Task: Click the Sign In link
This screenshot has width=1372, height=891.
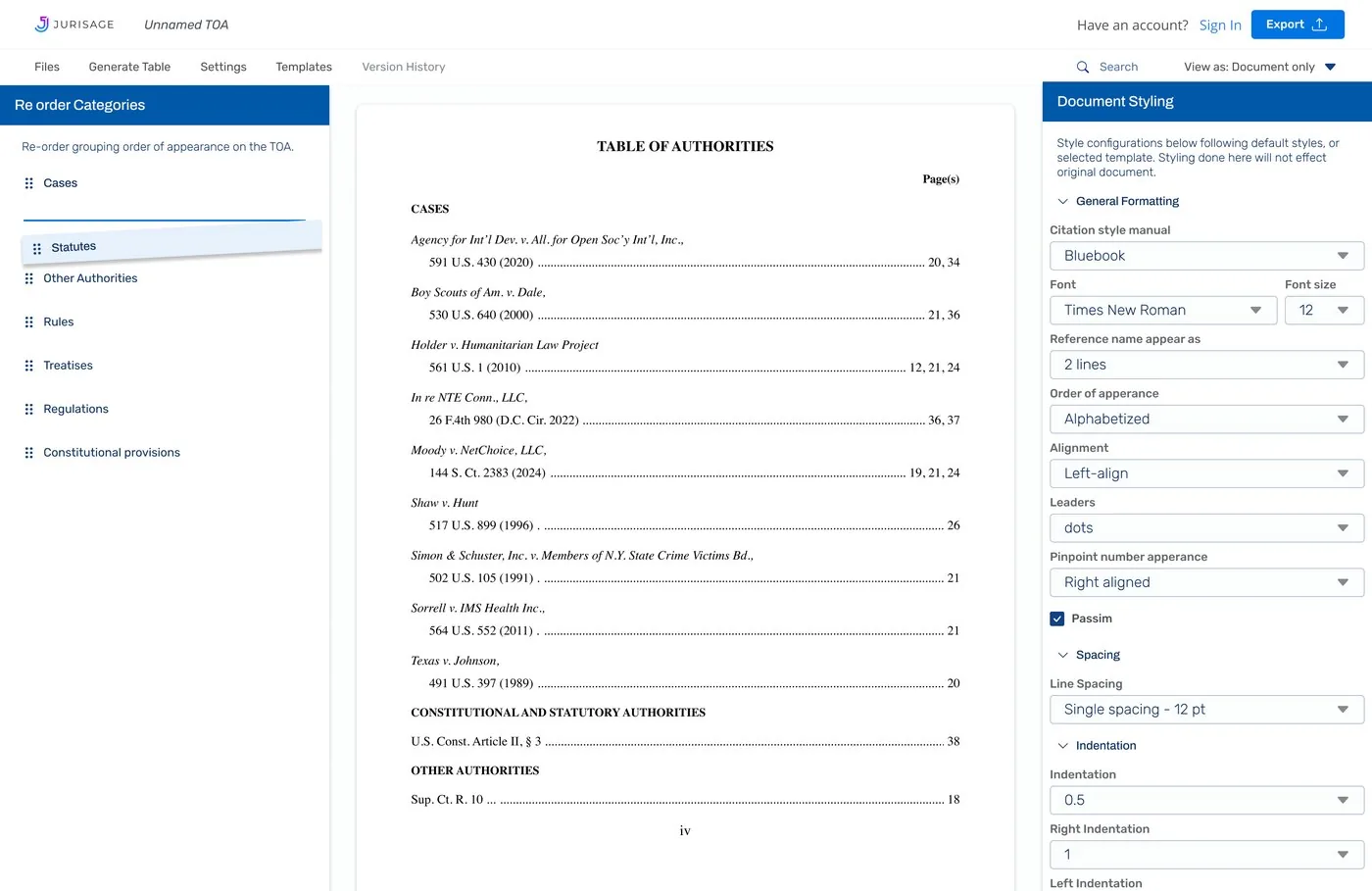Action: (1220, 25)
